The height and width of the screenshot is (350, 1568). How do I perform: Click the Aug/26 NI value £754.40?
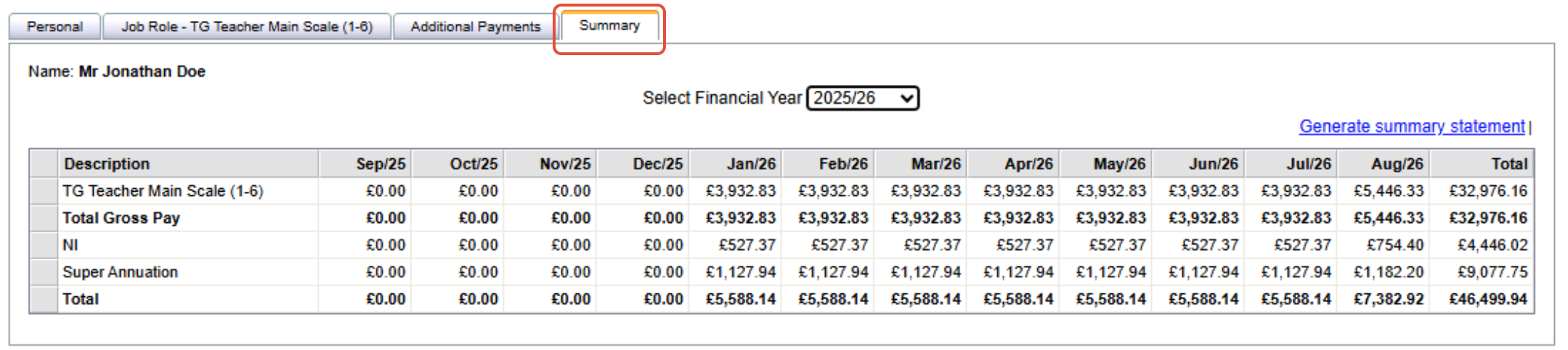(1394, 245)
